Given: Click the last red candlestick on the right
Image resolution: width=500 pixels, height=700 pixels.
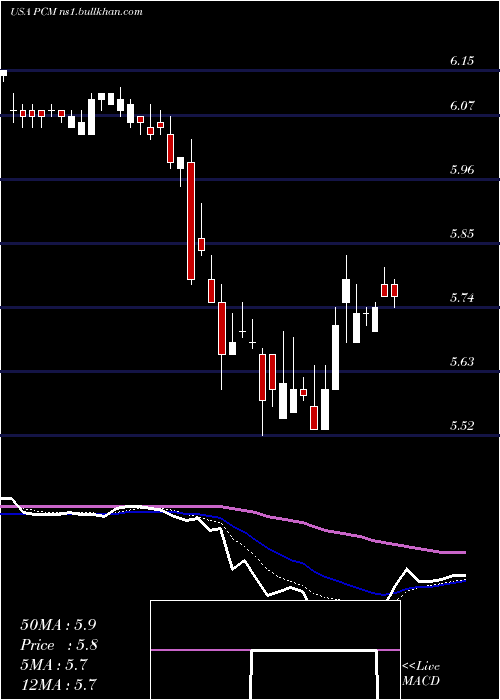Looking at the screenshot, I should (394, 290).
